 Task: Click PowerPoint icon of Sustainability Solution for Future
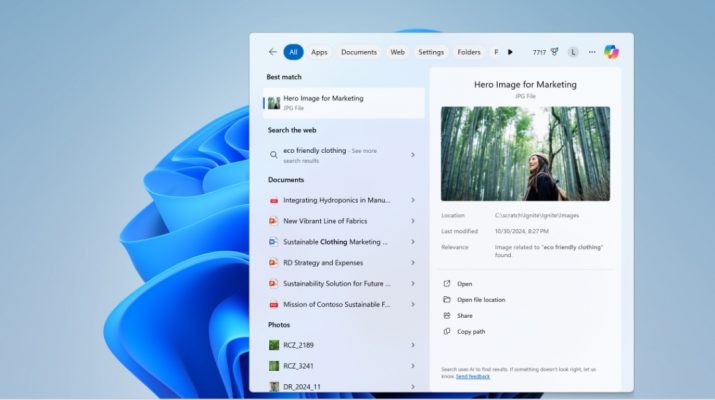tap(273, 283)
